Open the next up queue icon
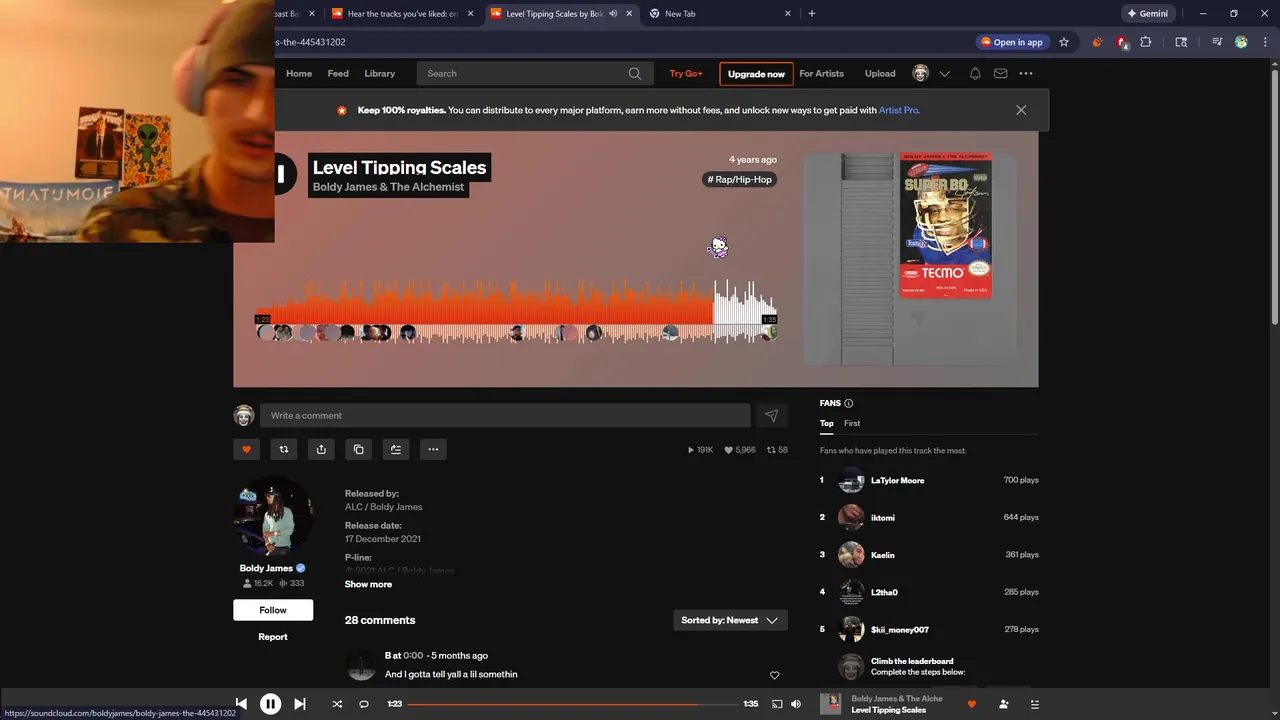This screenshot has height=720, width=1280. [1035, 704]
